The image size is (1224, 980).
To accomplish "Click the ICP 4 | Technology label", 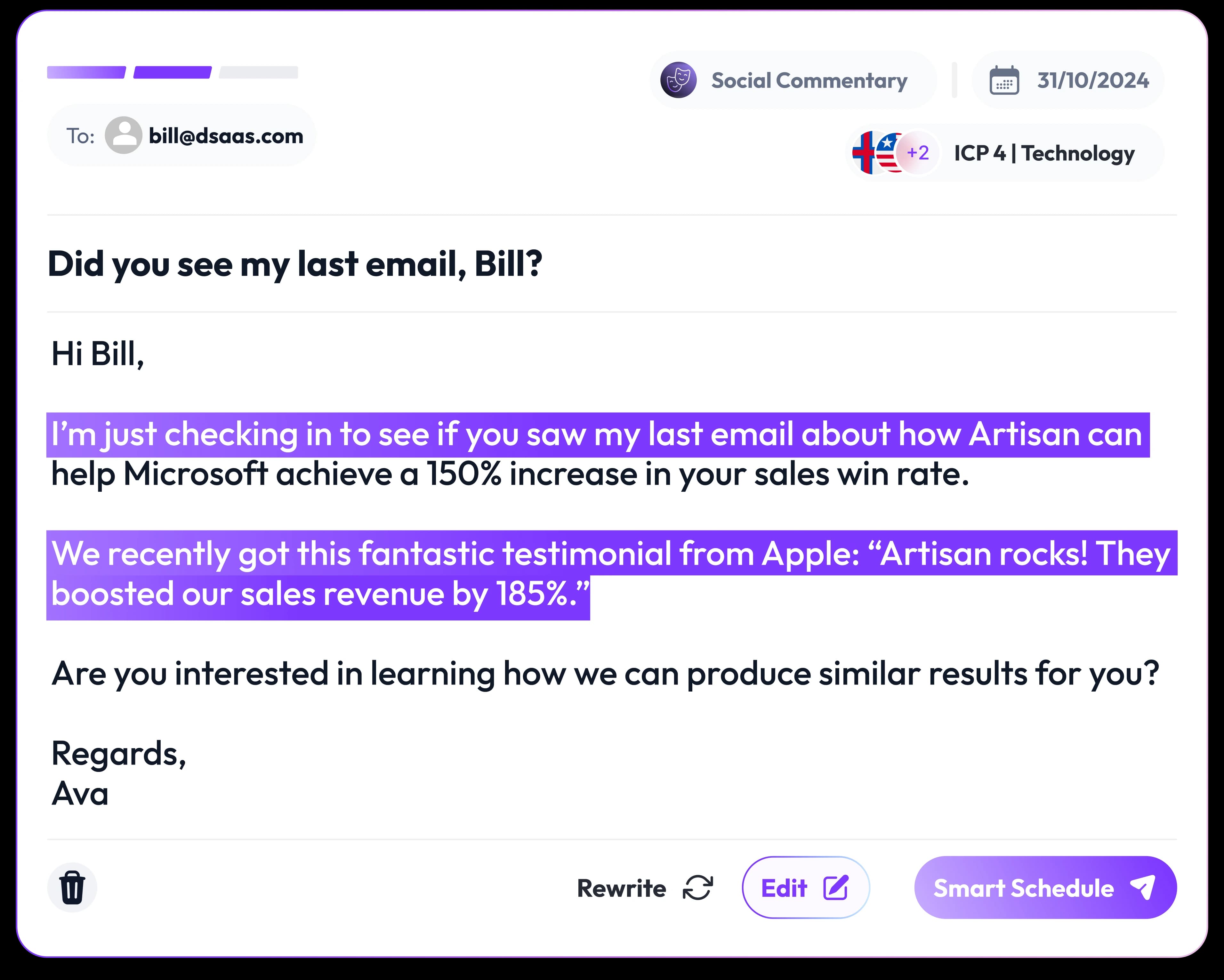I will tap(1044, 153).
